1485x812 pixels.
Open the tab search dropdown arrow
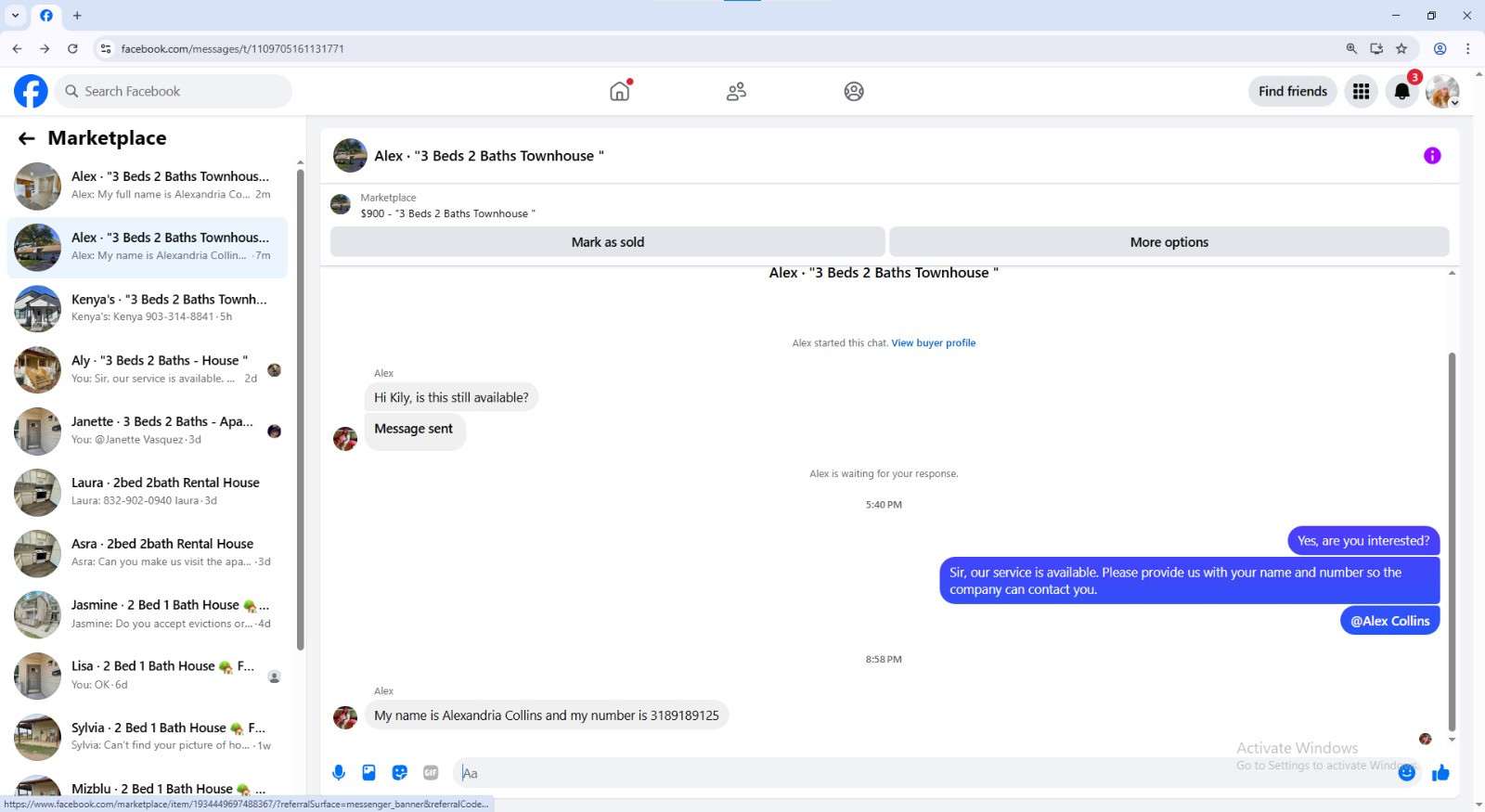[15, 15]
